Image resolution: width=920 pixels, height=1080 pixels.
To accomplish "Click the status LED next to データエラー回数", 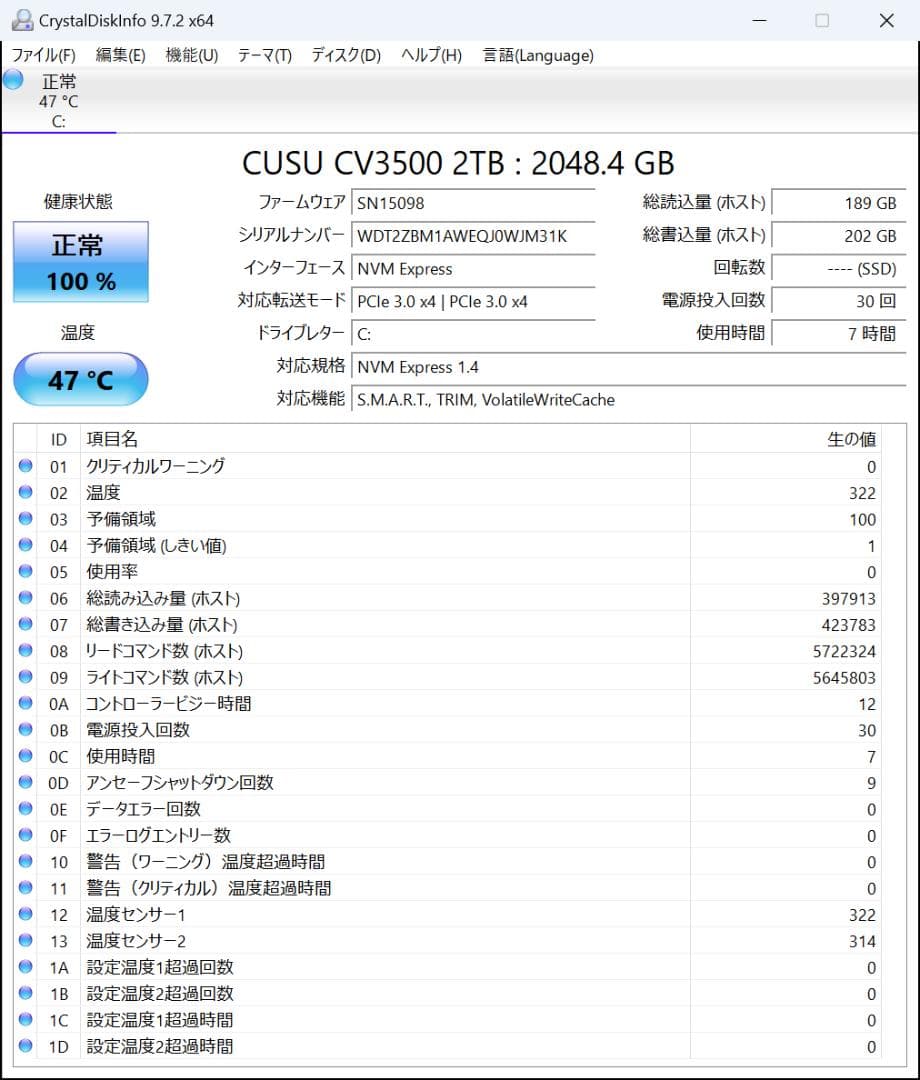I will click(25, 809).
